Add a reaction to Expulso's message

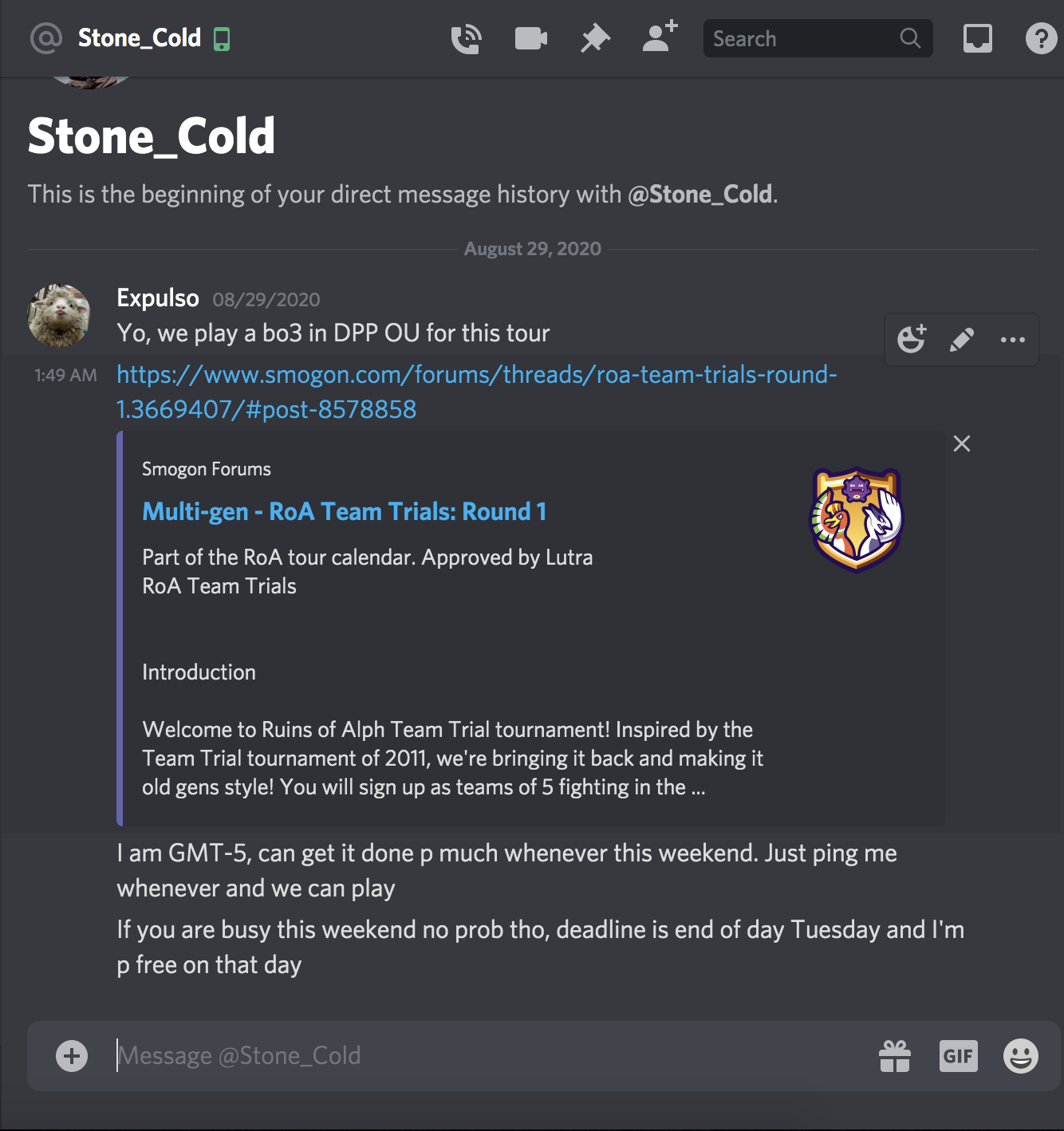[x=912, y=339]
